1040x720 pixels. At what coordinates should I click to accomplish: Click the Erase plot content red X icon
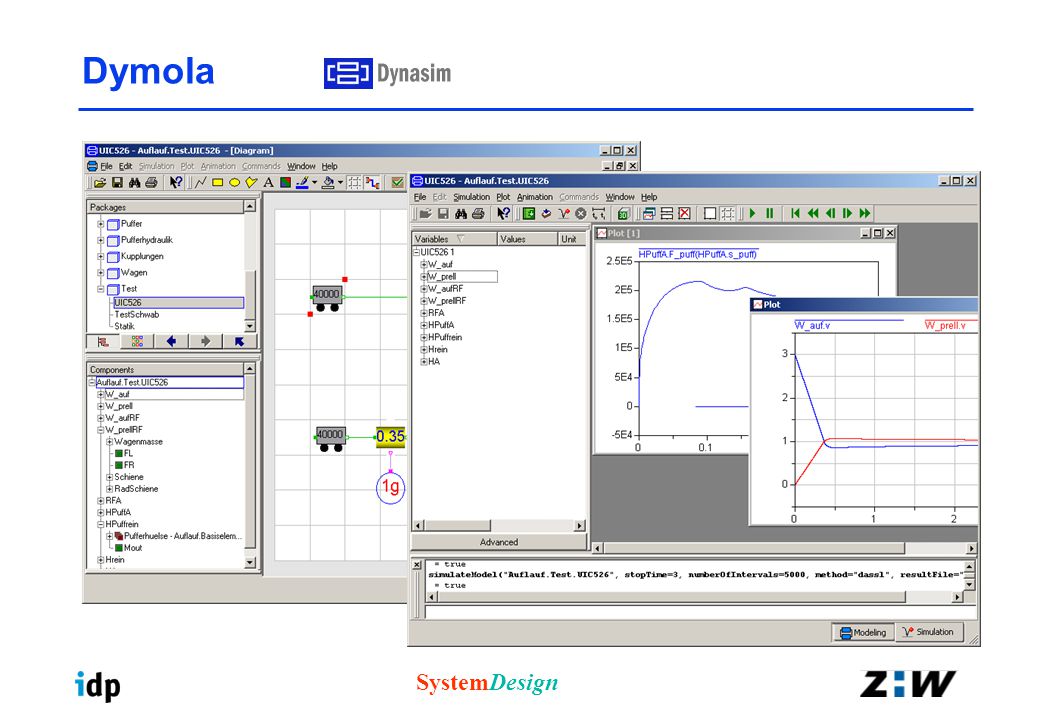684,213
